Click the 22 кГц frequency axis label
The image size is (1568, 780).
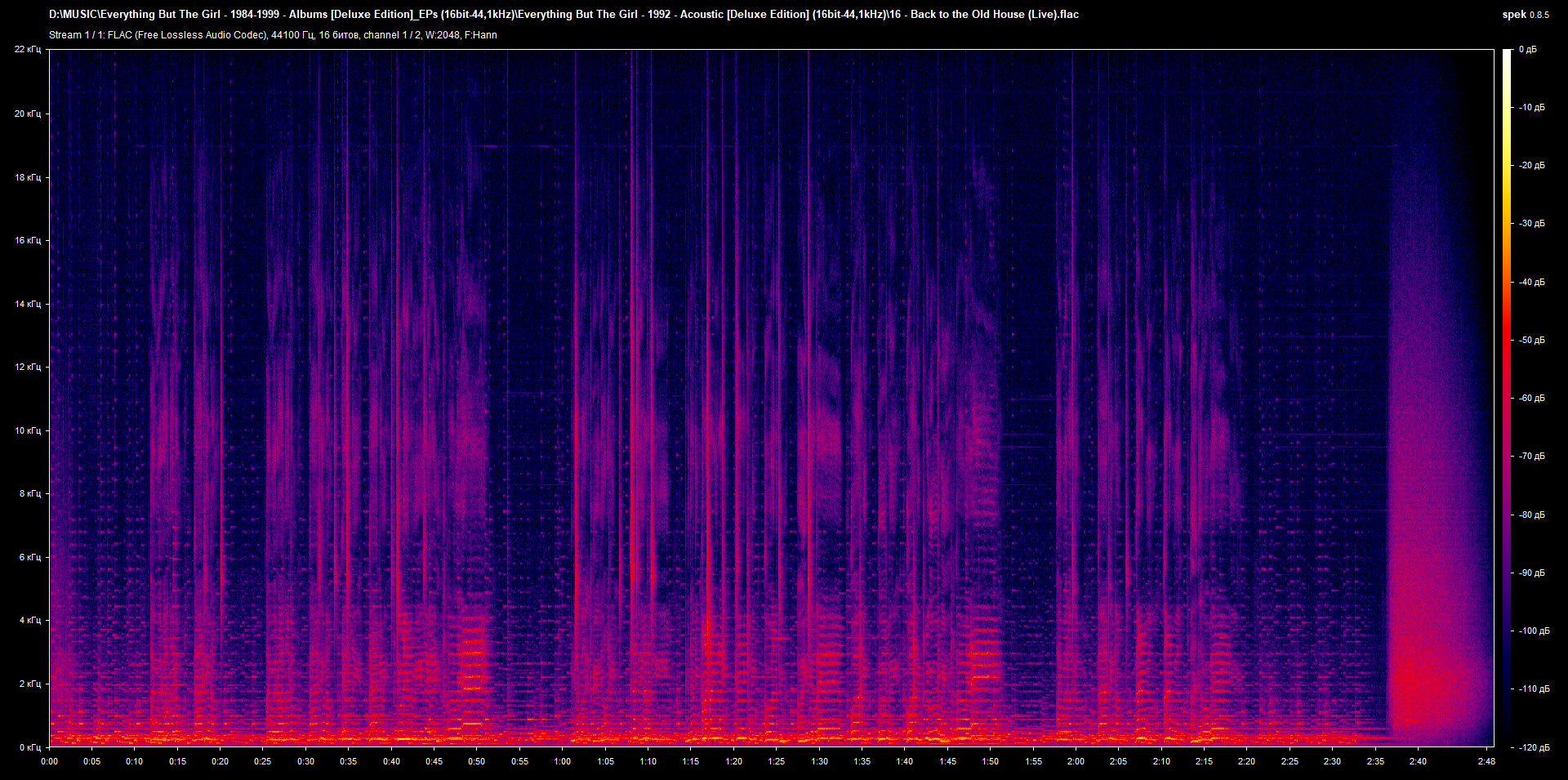pos(28,50)
